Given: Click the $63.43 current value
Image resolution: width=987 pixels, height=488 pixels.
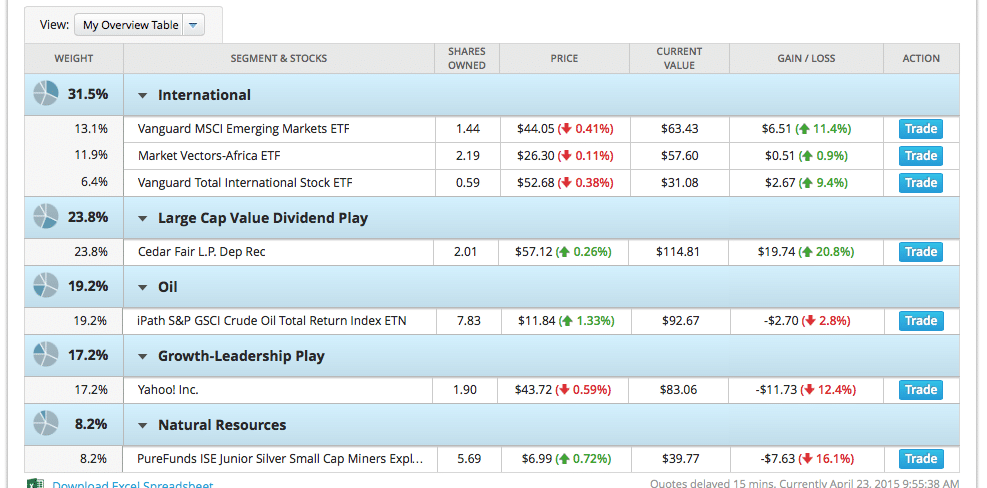Looking at the screenshot, I should [680, 129].
